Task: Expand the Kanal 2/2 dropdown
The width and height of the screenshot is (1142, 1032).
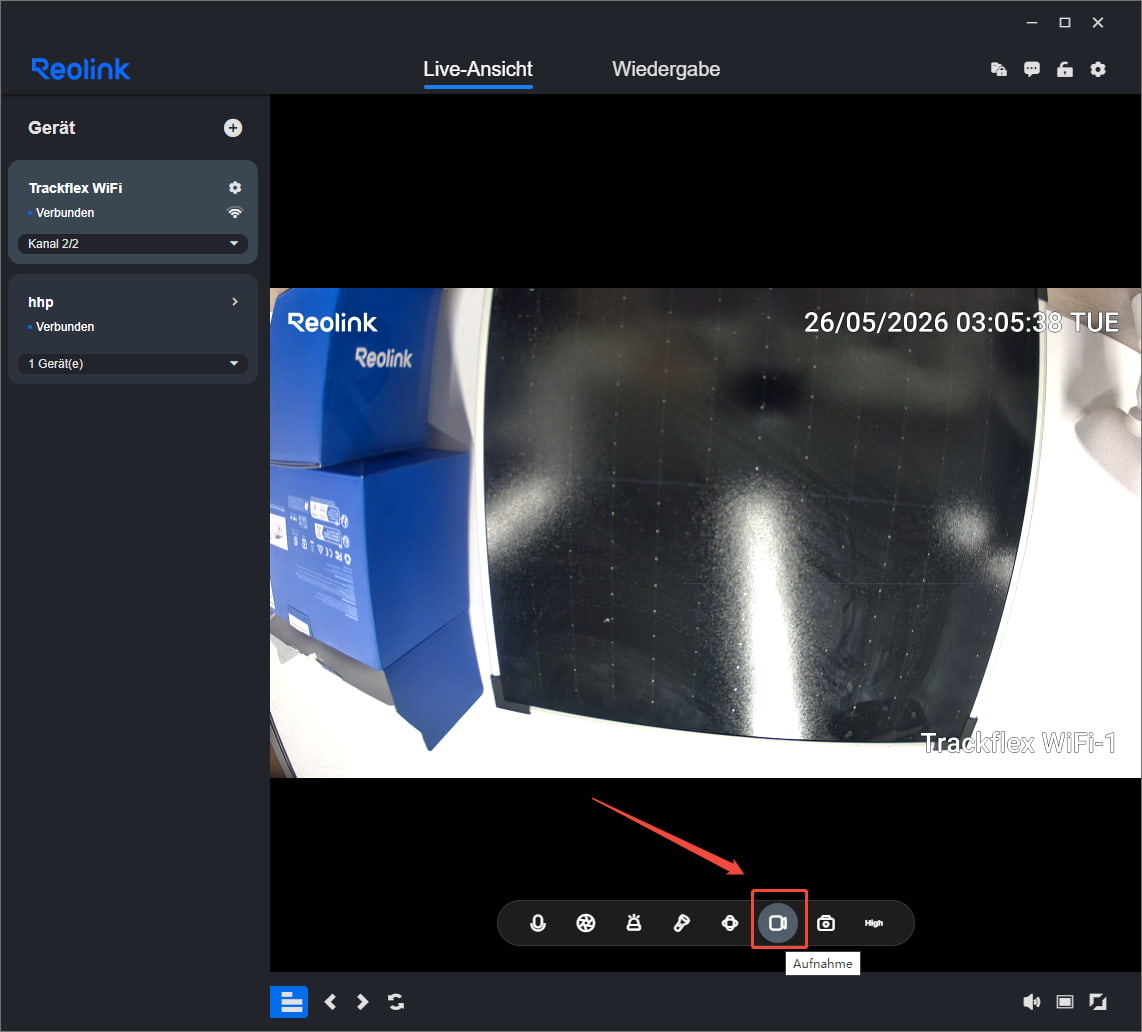Action: click(133, 243)
